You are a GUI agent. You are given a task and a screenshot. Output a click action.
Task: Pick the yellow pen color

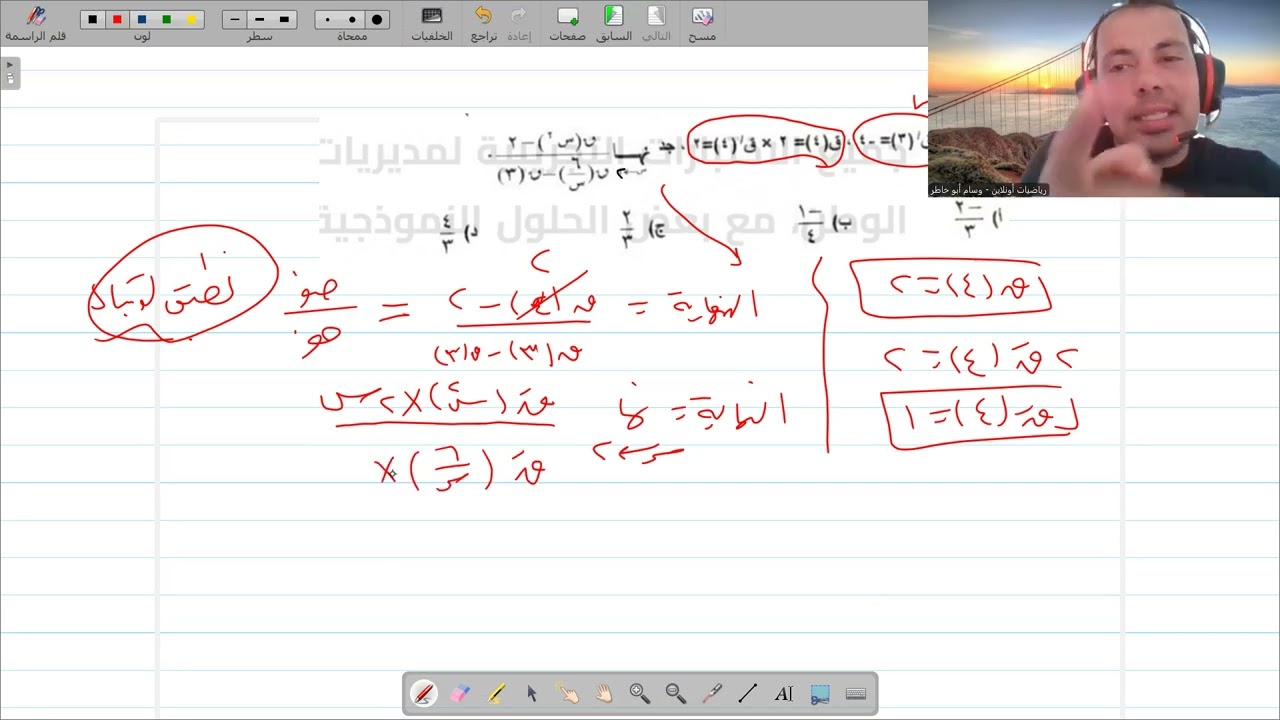(x=191, y=19)
